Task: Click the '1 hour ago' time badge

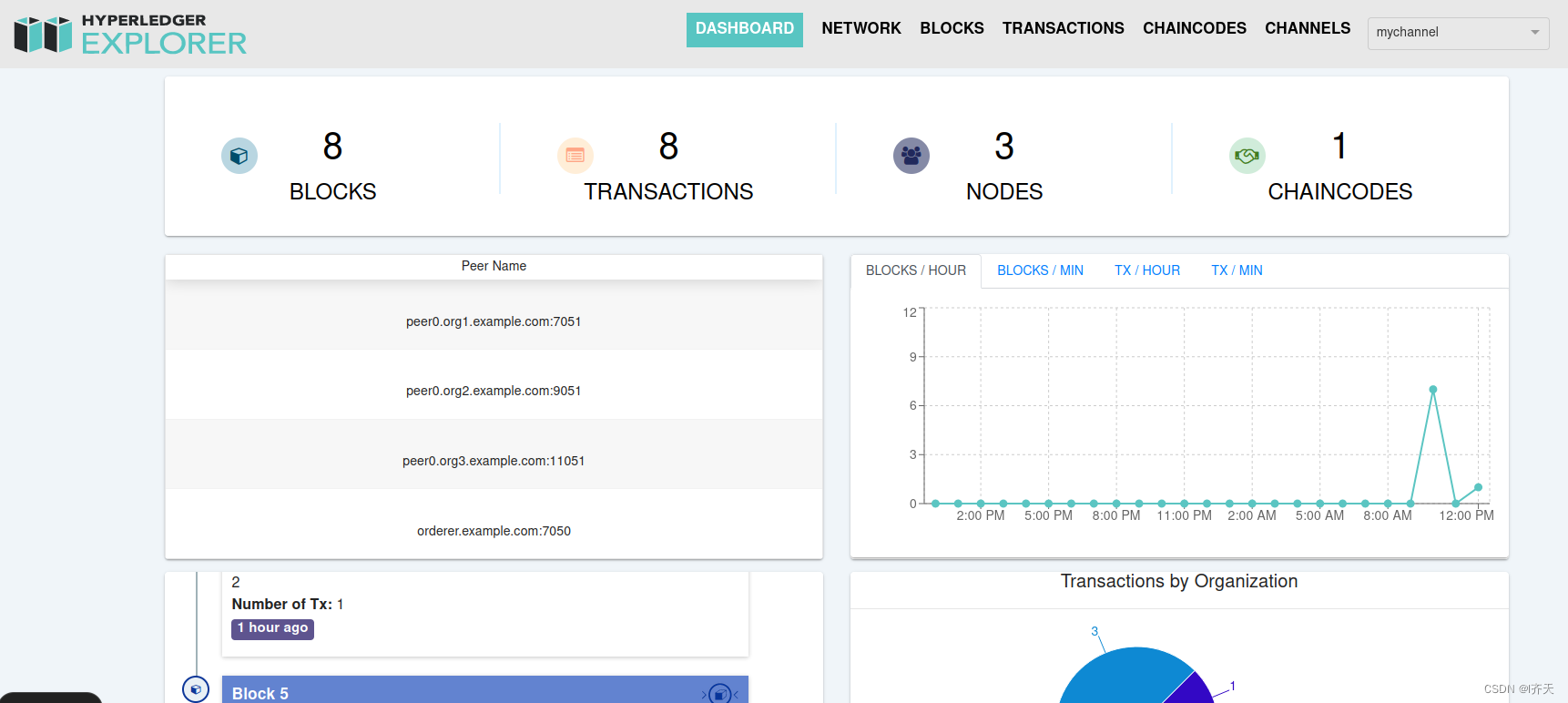Action: point(272,628)
